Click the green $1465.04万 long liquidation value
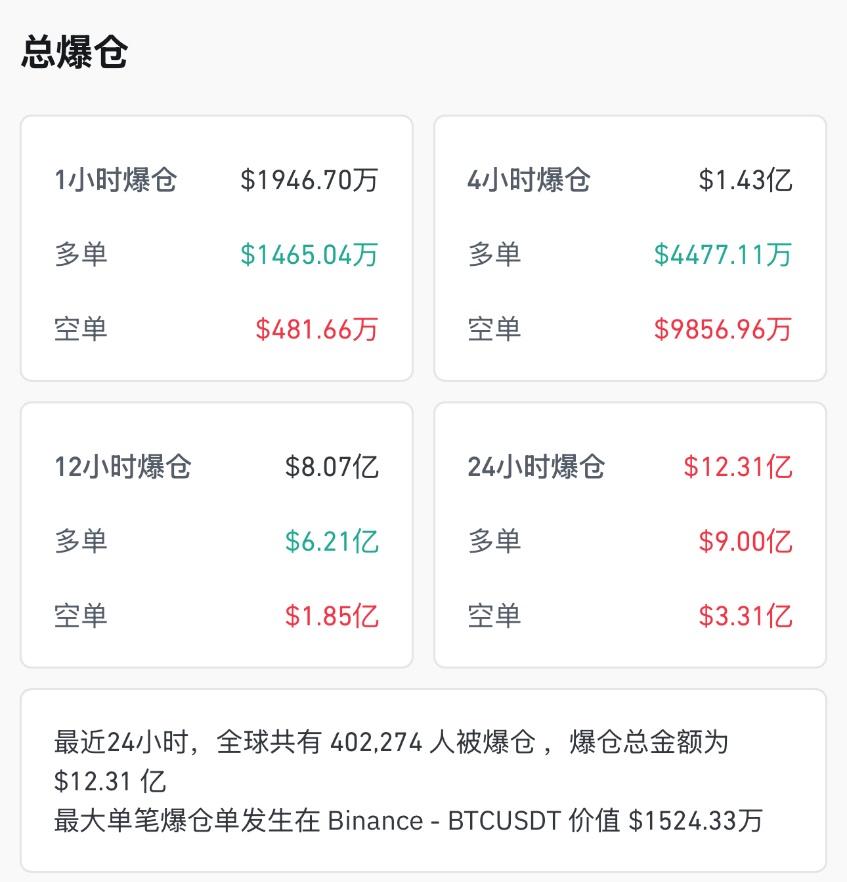This screenshot has width=847, height=882. [309, 254]
